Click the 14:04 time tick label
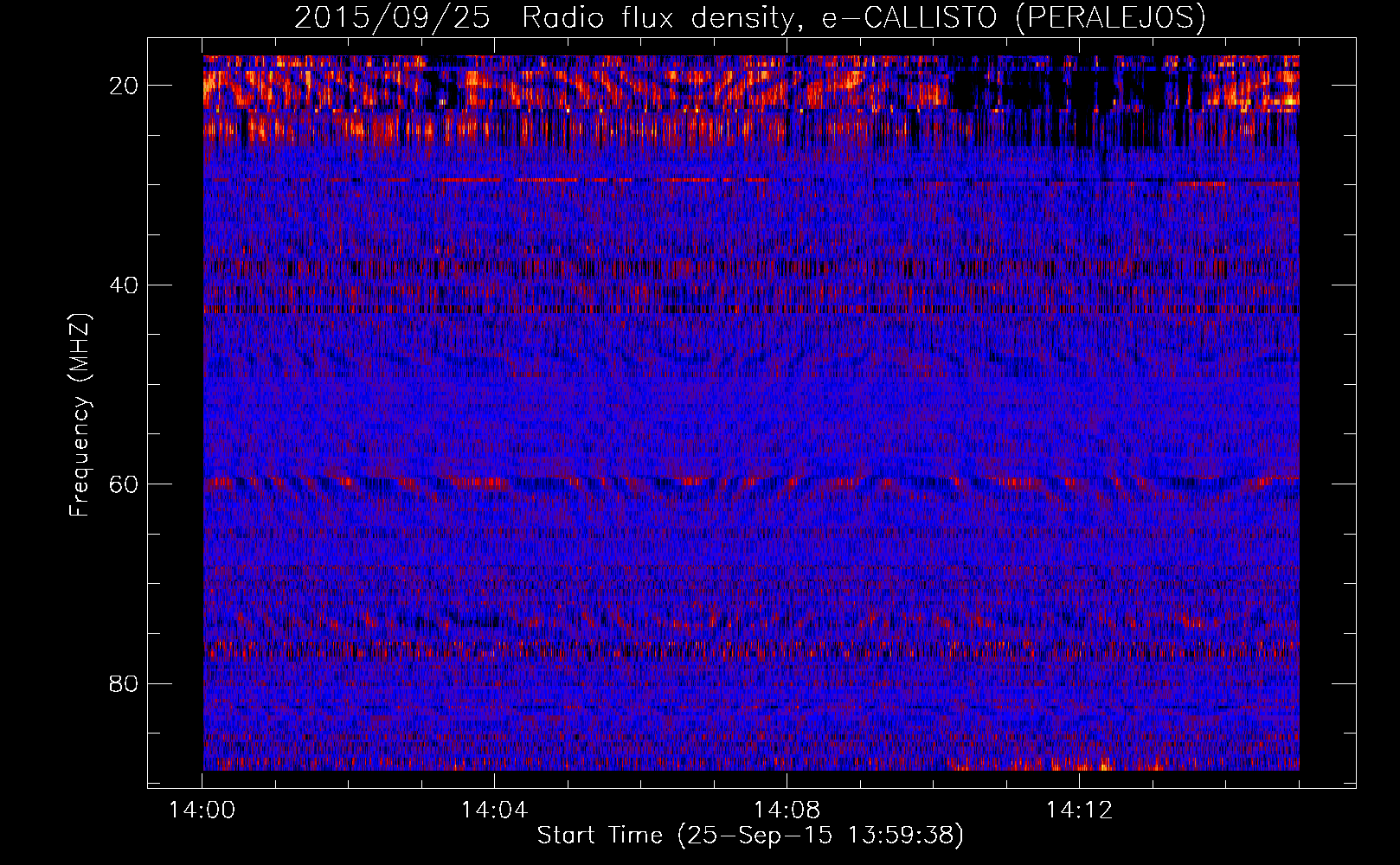Image resolution: width=1400 pixels, height=865 pixels. [494, 811]
